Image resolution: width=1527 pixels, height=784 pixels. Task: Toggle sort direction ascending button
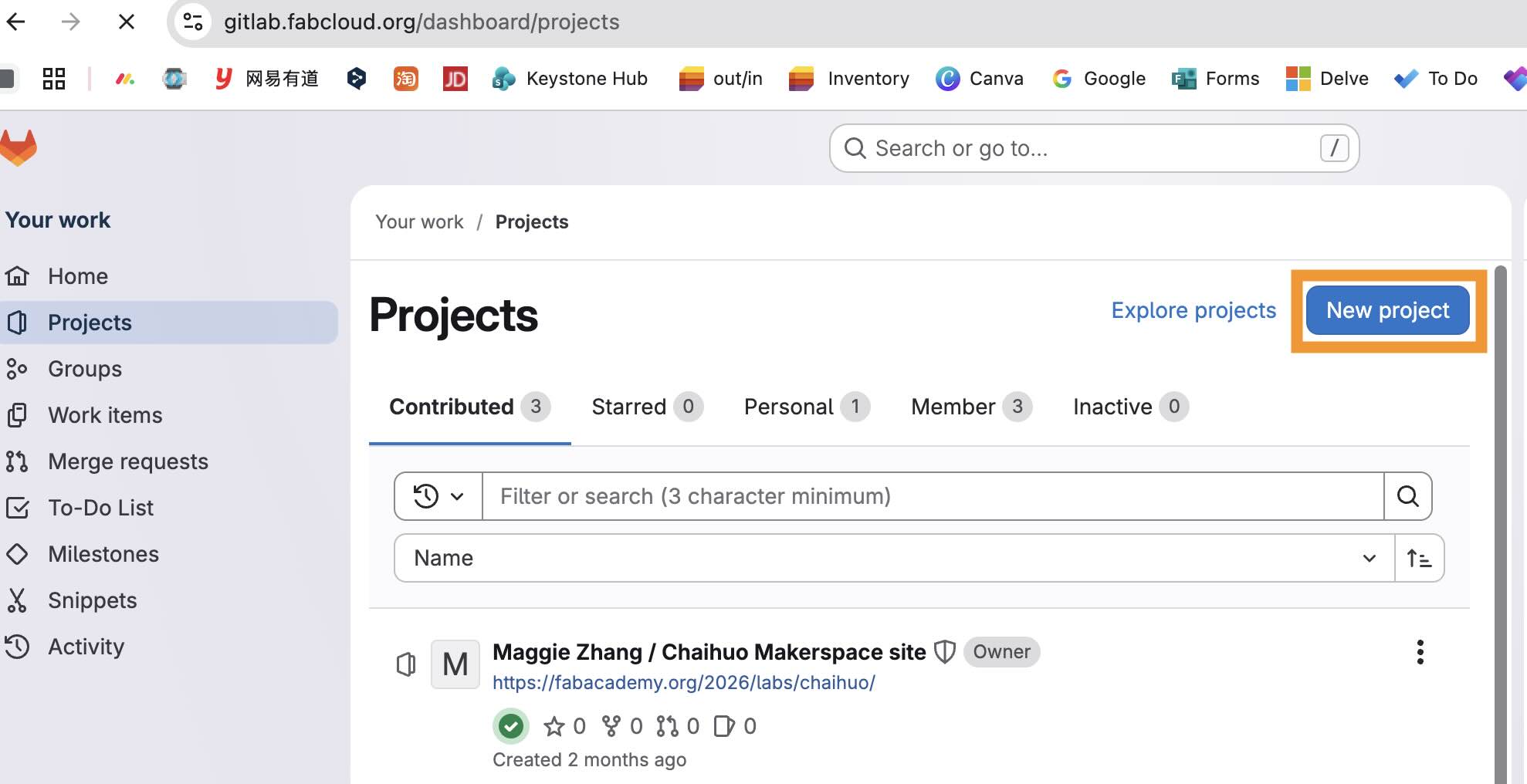click(x=1419, y=558)
